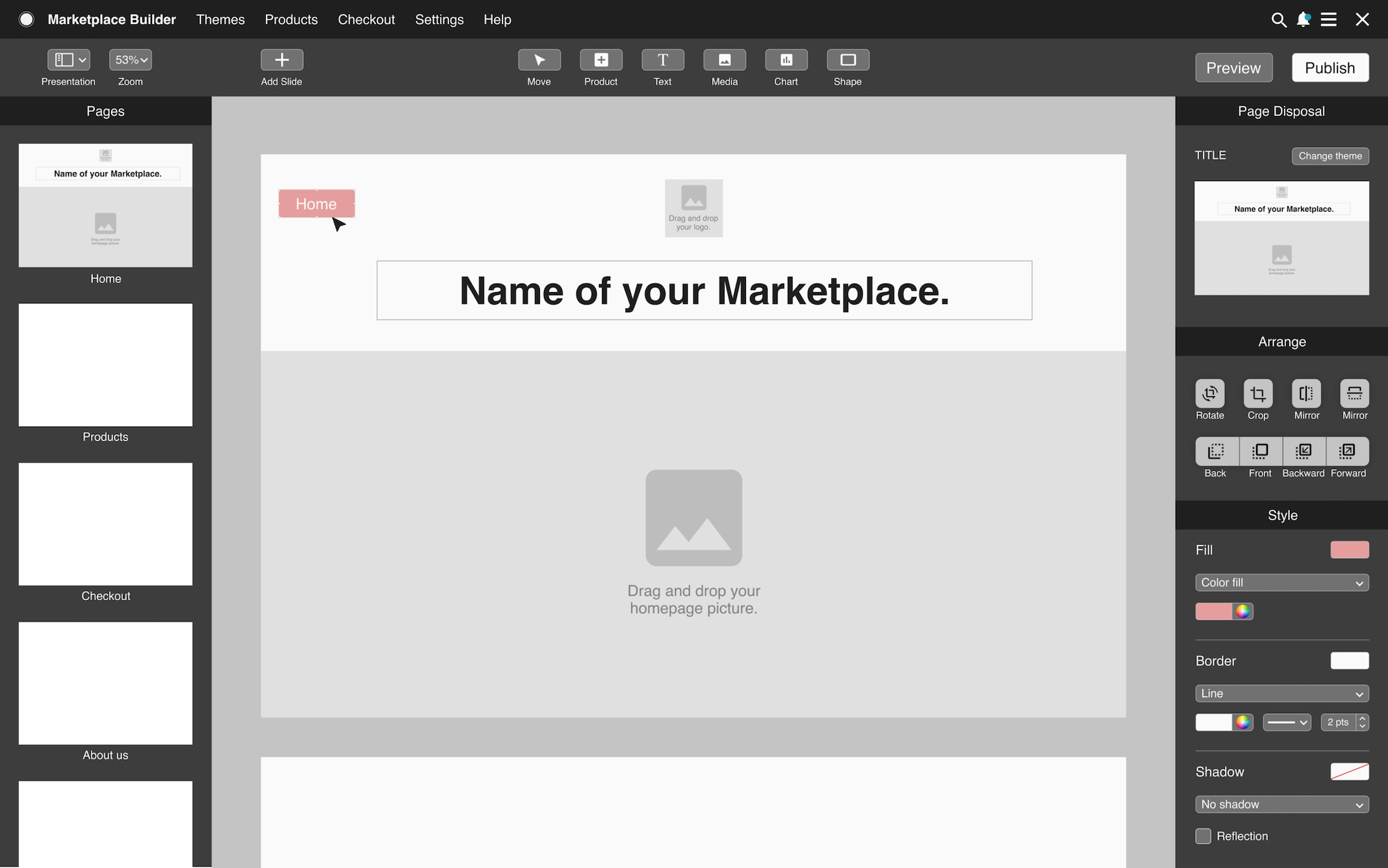Open the Themes menu
Image resolution: width=1388 pixels, height=868 pixels.
click(x=220, y=19)
